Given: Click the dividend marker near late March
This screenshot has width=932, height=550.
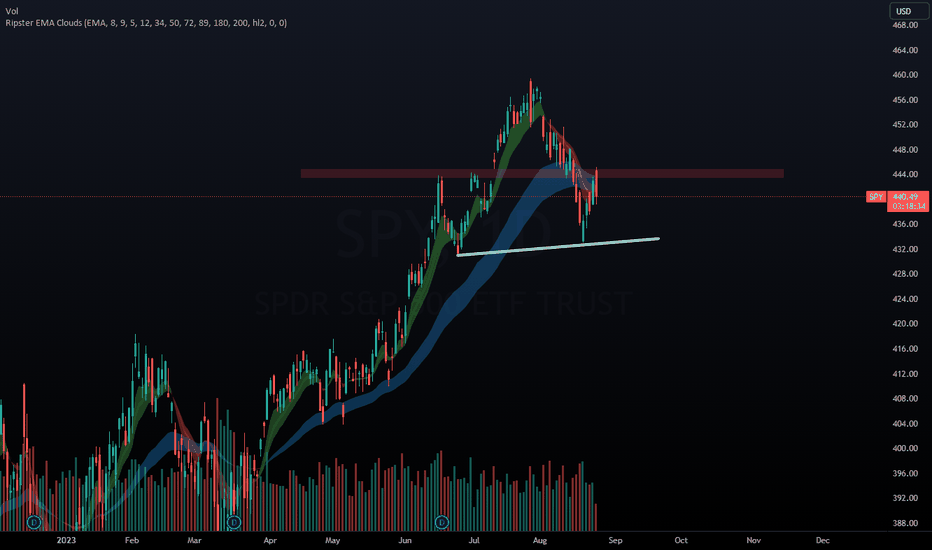Looking at the screenshot, I should coord(234,523).
